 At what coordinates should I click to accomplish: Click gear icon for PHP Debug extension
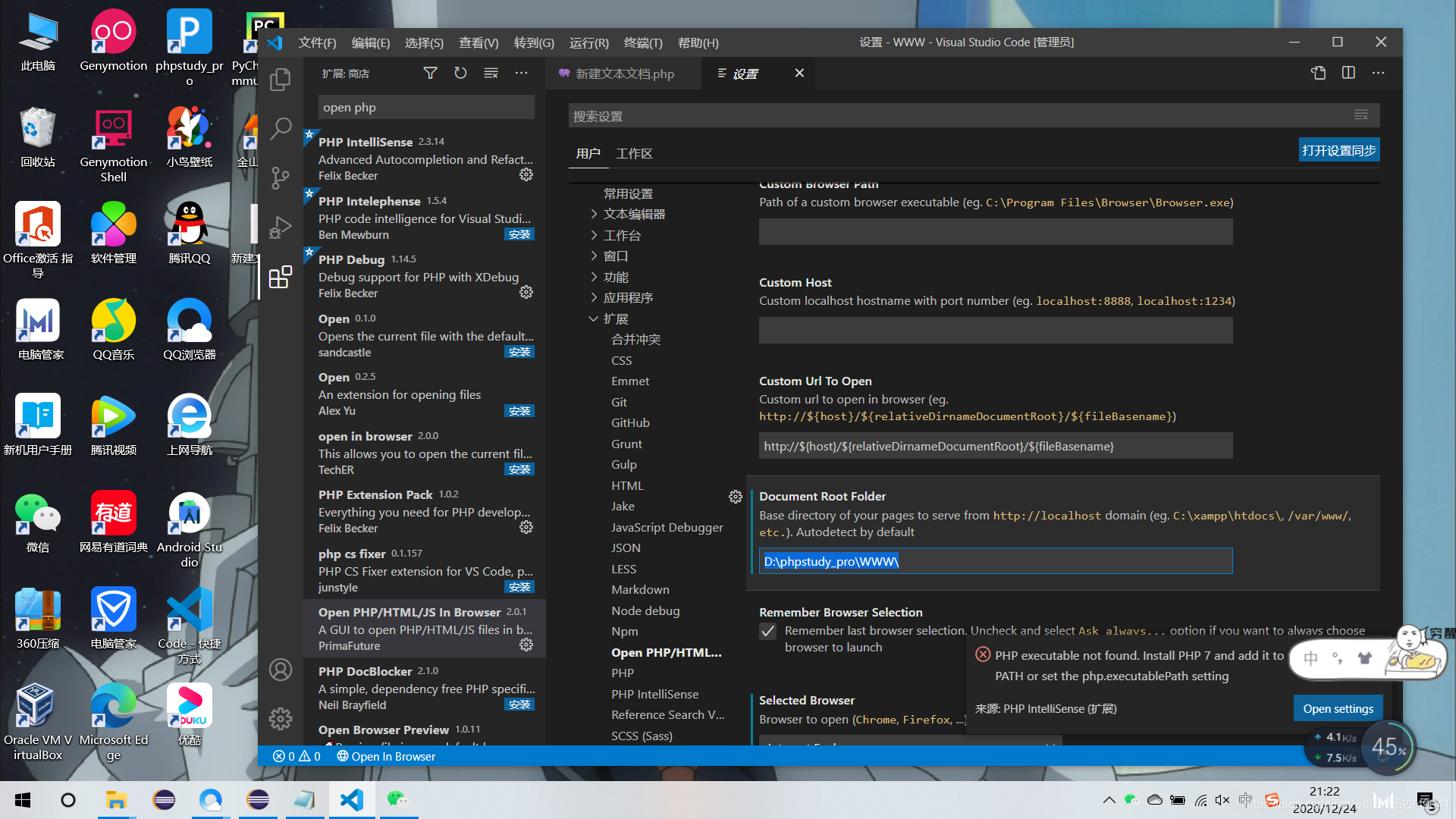pyautogui.click(x=526, y=293)
